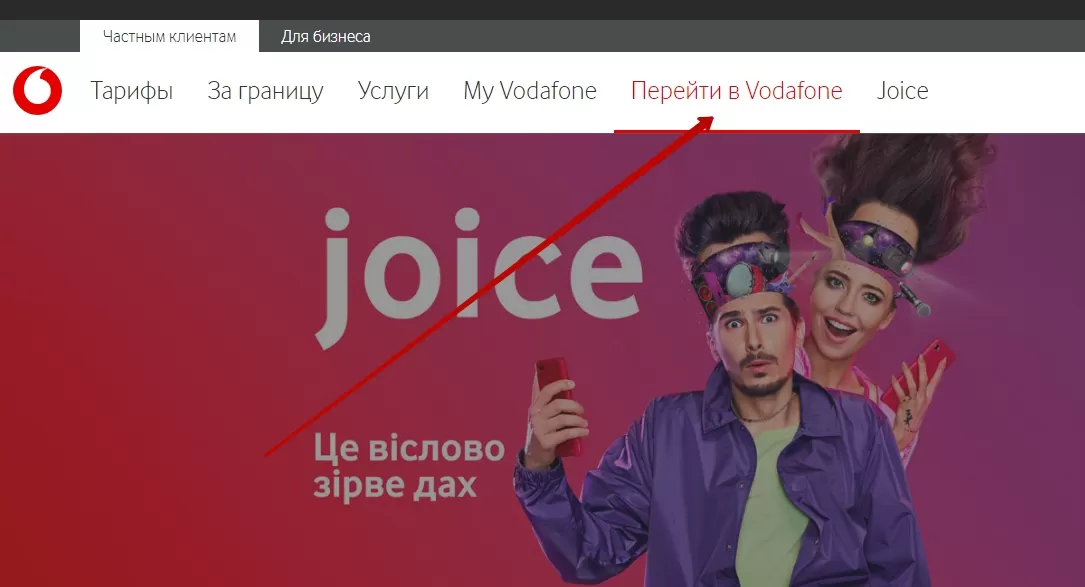Select Перейти в Vodafone in navigation
The image size is (1085, 587).
point(736,91)
